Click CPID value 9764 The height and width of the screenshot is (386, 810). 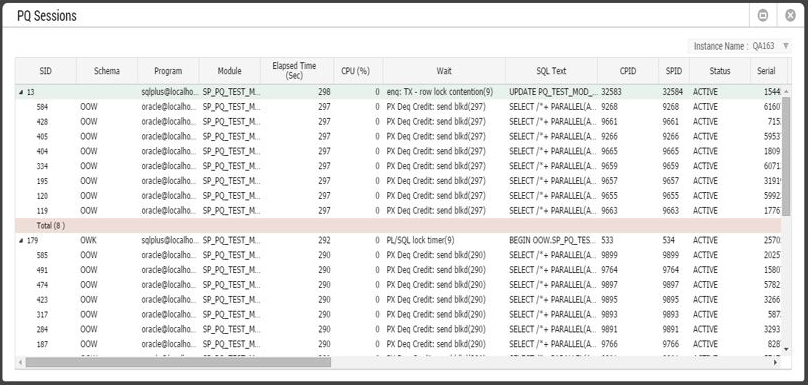[x=609, y=270]
